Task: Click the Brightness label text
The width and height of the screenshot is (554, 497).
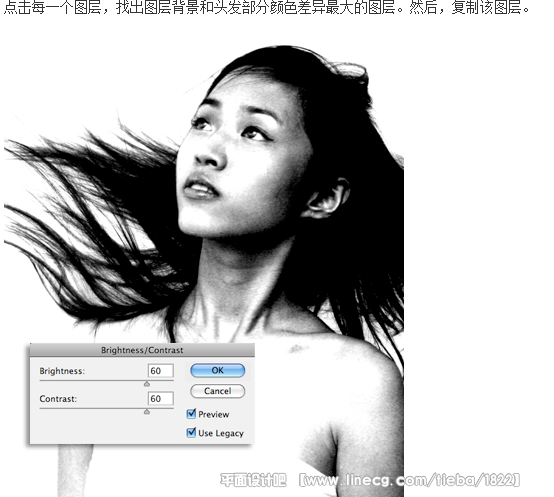Action: 62,371
